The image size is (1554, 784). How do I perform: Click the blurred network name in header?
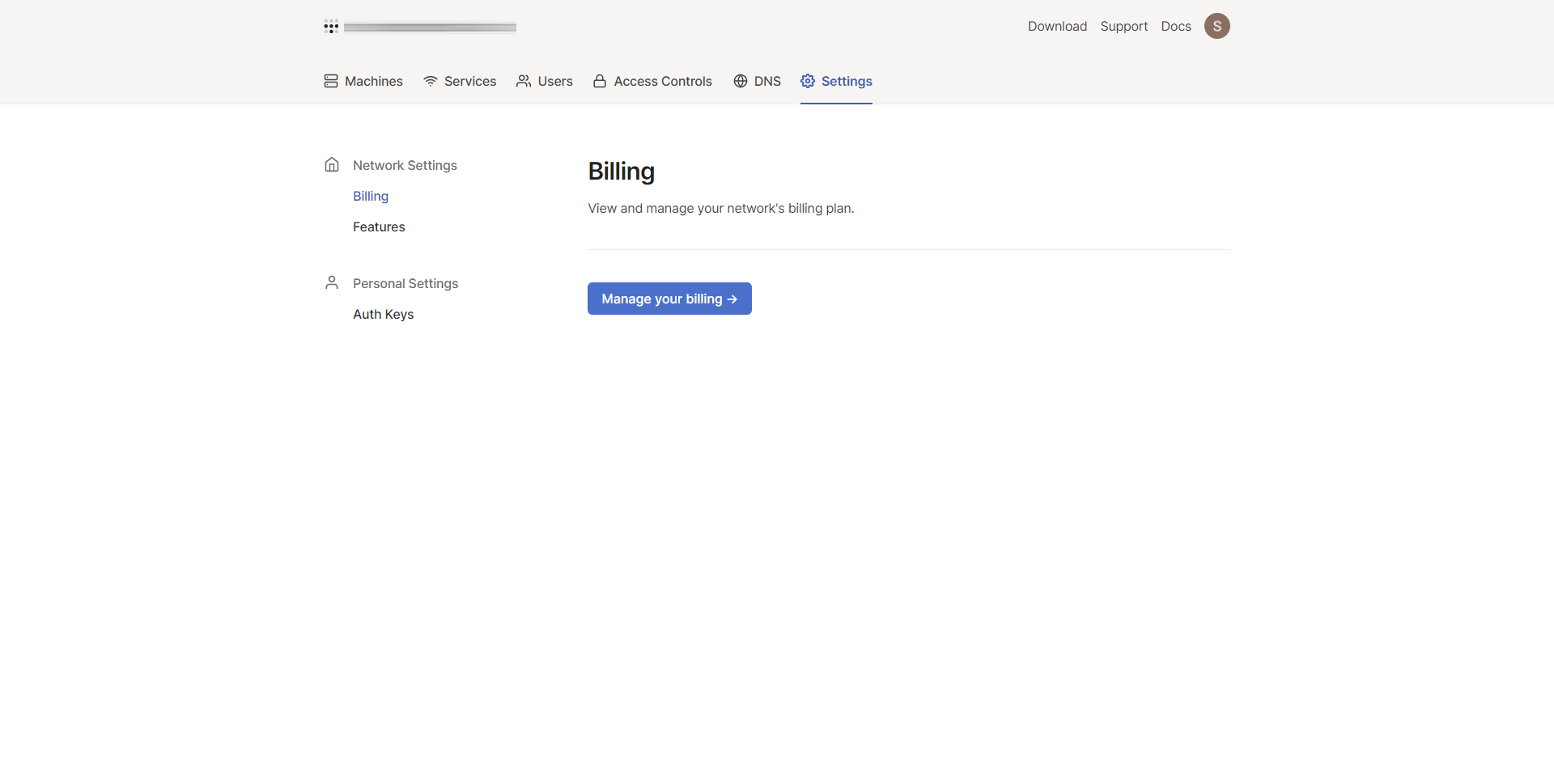click(x=430, y=28)
